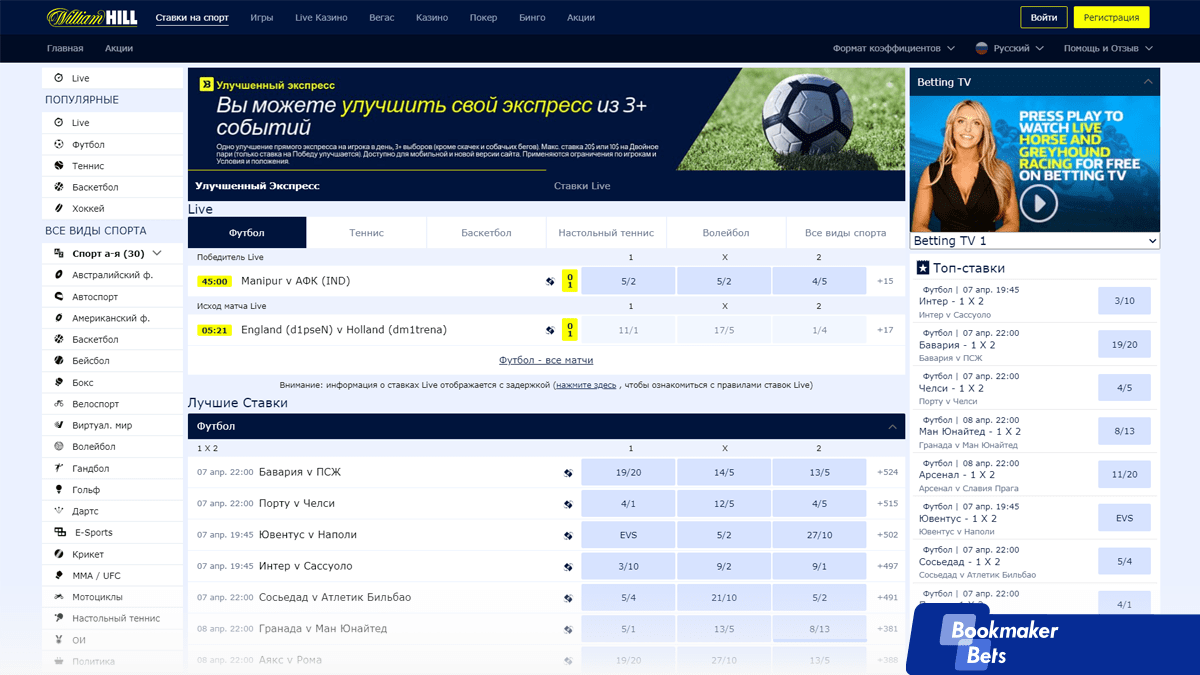
Task: Select the Волейбол sidebar icon
Action: pyautogui.click(x=59, y=447)
